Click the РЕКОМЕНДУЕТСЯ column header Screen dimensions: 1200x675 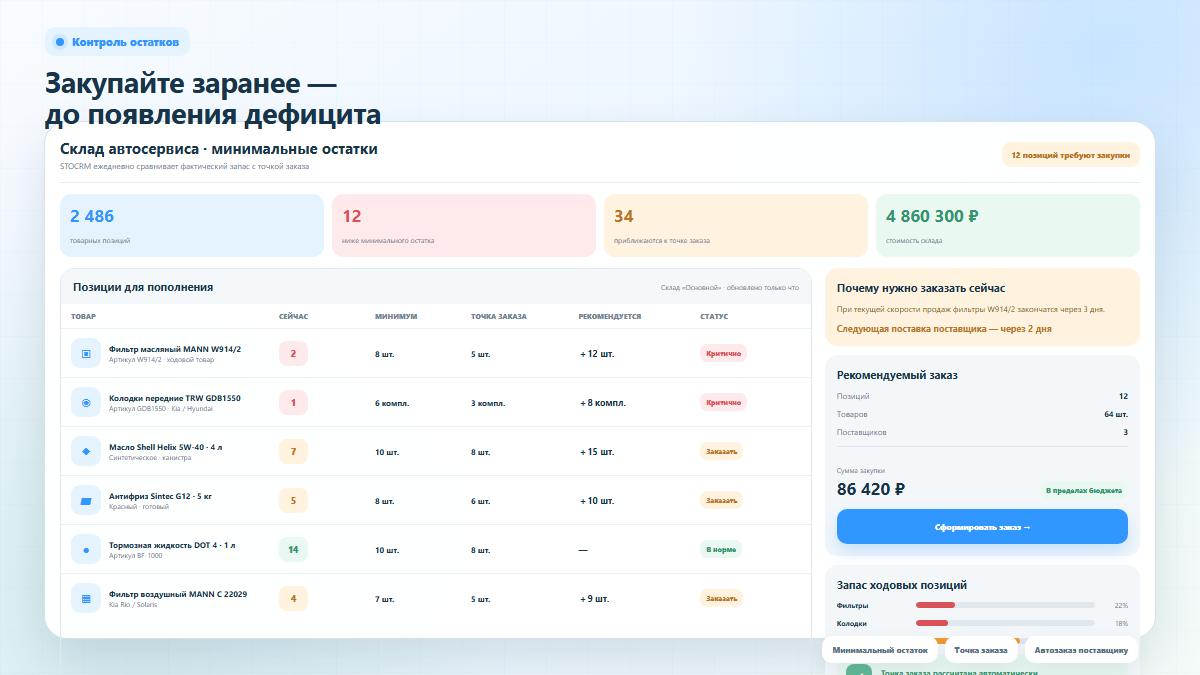[x=610, y=316]
